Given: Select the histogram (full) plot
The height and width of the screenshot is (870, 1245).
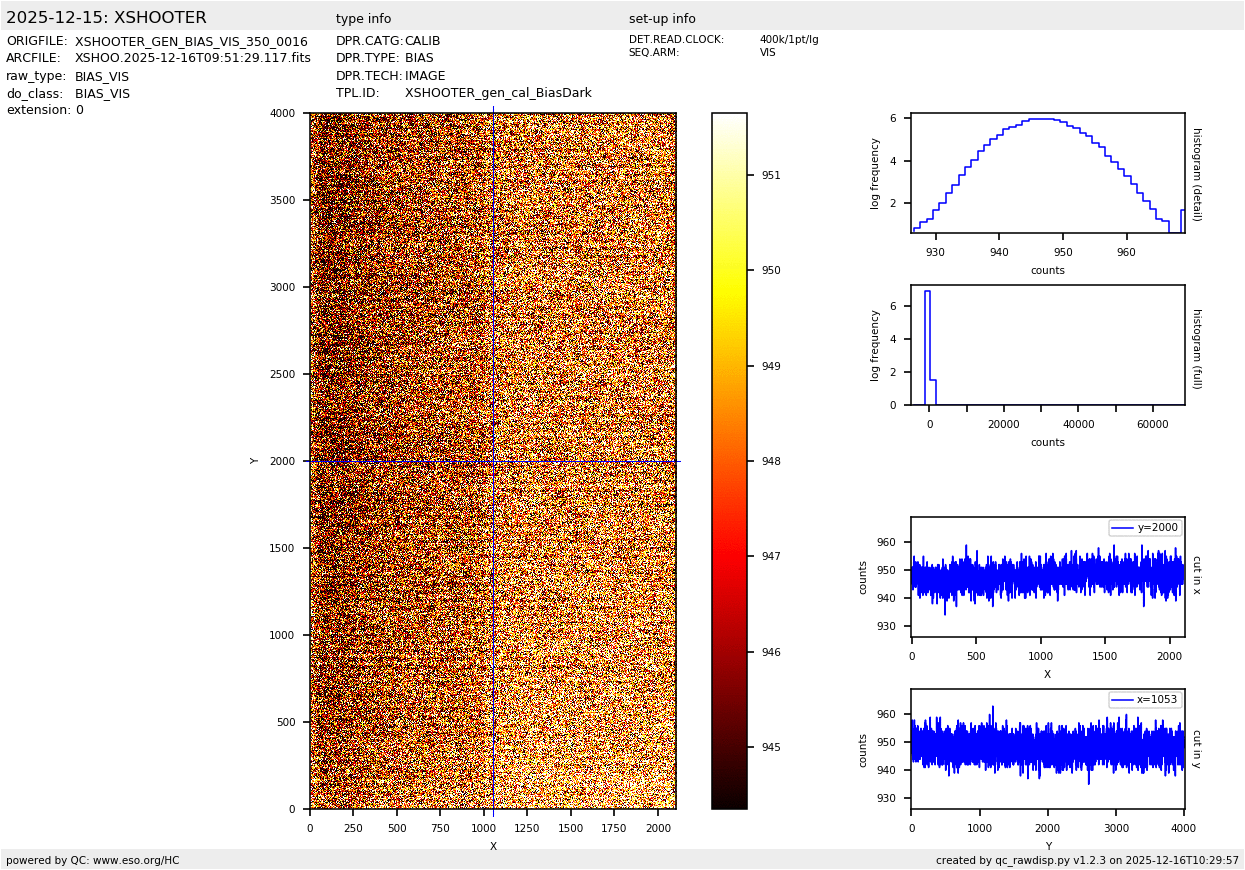Looking at the screenshot, I should pyautogui.click(x=1047, y=345).
